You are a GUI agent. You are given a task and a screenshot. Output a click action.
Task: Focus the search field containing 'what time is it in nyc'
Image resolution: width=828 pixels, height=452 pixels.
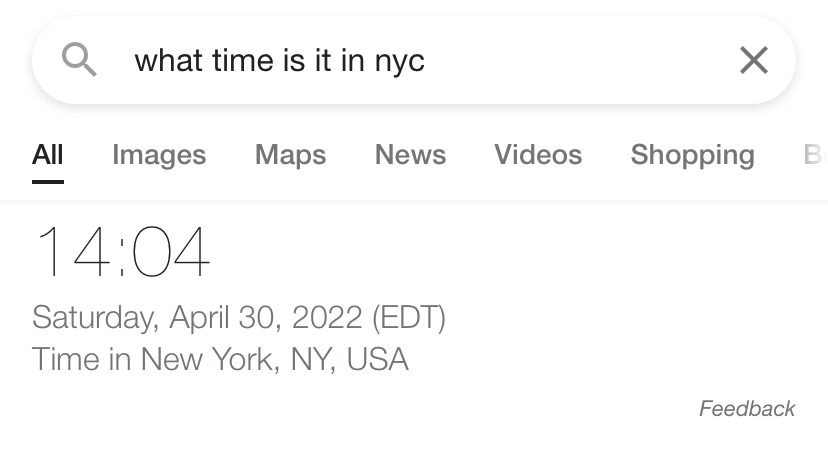[x=279, y=61]
